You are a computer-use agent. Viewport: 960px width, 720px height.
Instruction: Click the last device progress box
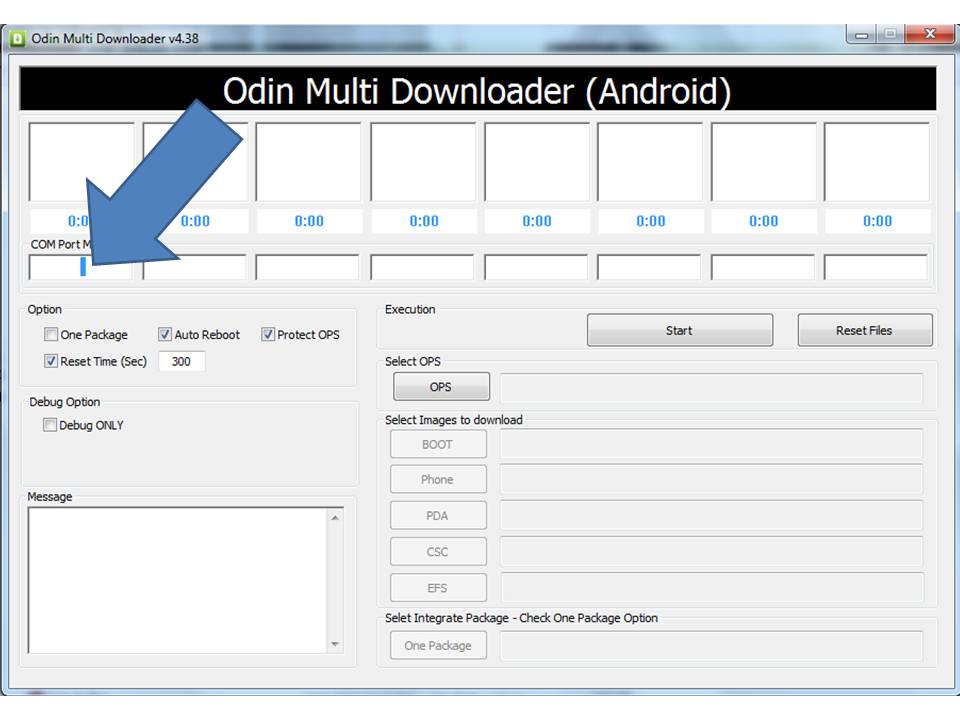tap(877, 162)
